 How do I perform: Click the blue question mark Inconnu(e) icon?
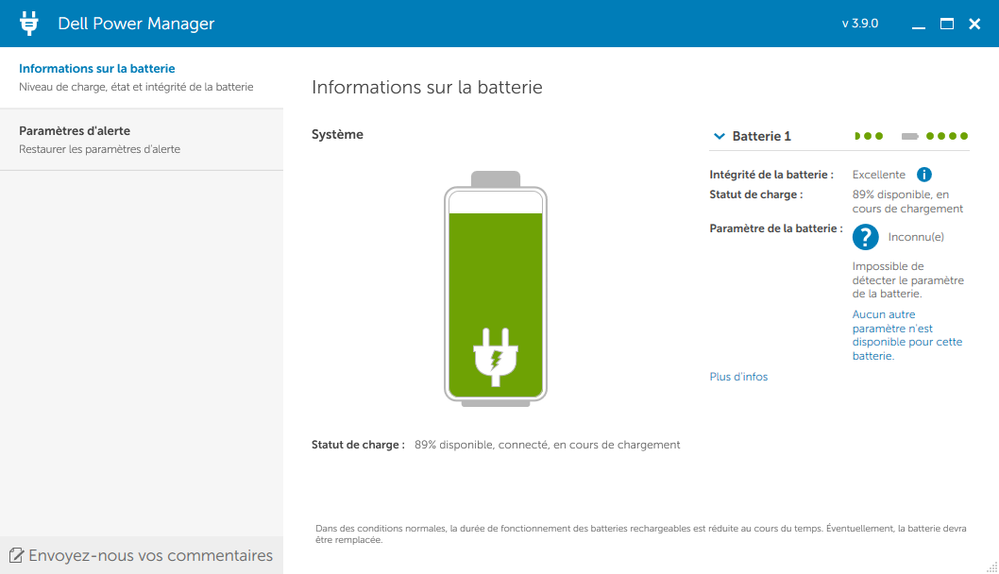[x=865, y=237]
